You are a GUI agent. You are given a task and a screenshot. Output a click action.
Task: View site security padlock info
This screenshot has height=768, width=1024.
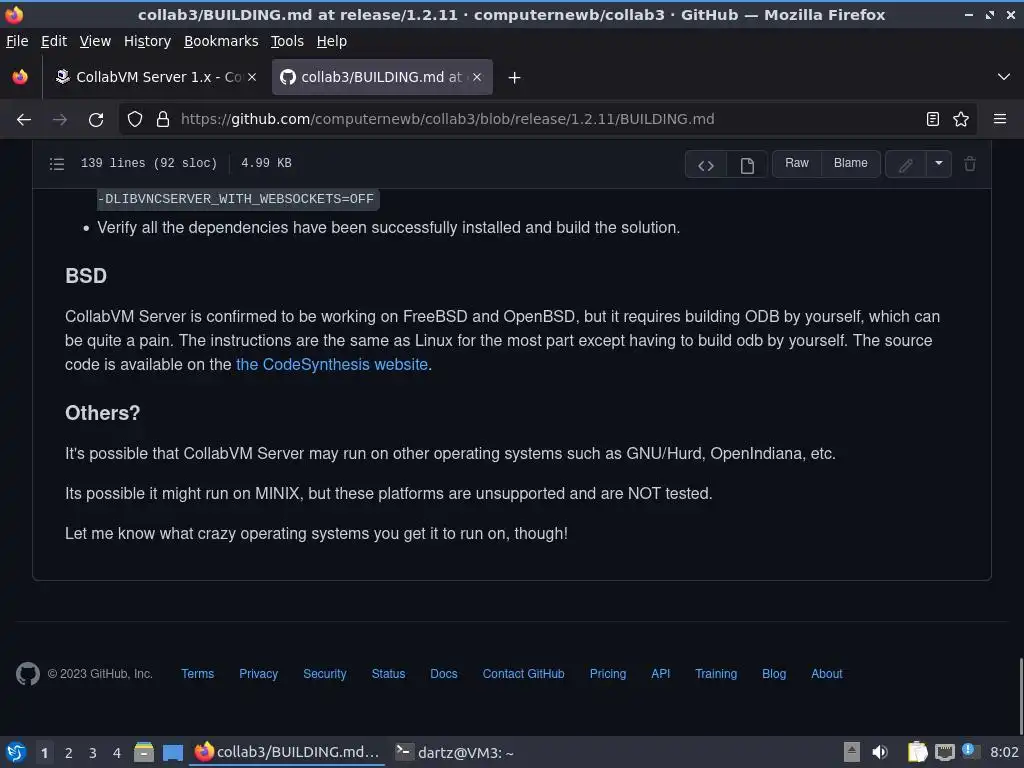pyautogui.click(x=163, y=119)
